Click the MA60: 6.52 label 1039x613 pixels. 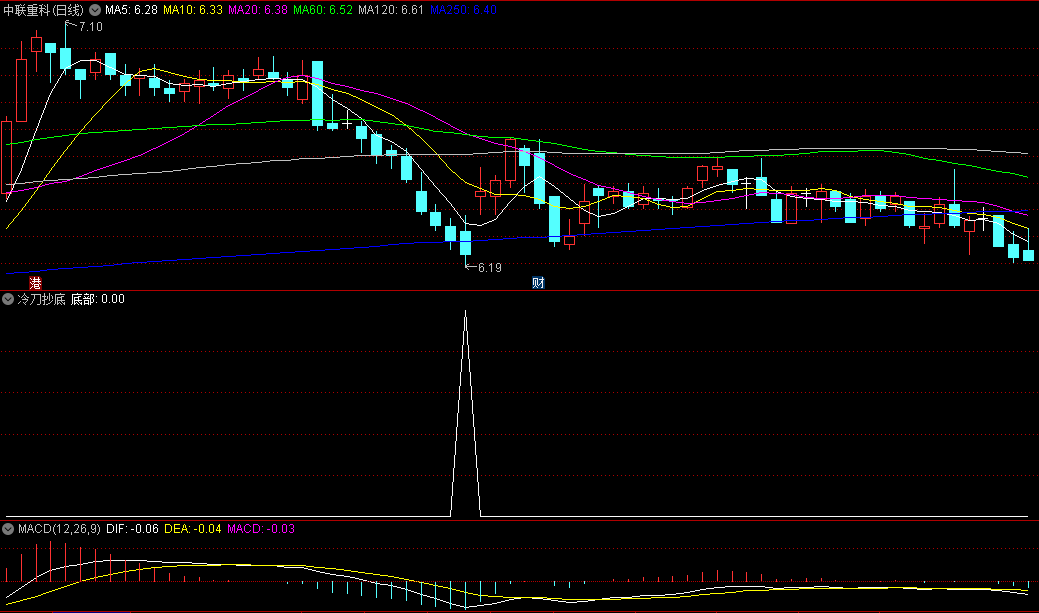click(x=323, y=10)
